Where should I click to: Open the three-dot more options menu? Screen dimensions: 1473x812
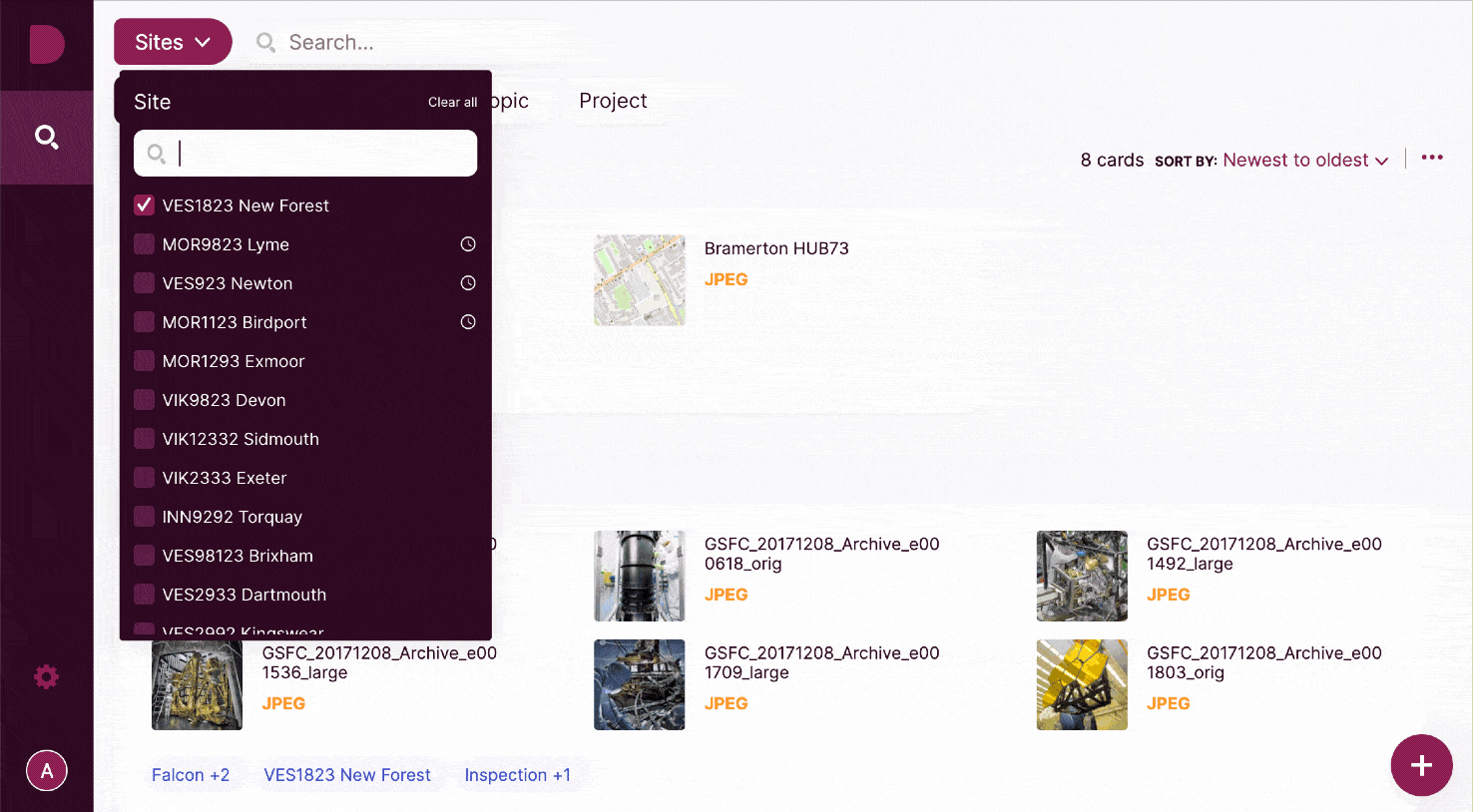(1432, 158)
